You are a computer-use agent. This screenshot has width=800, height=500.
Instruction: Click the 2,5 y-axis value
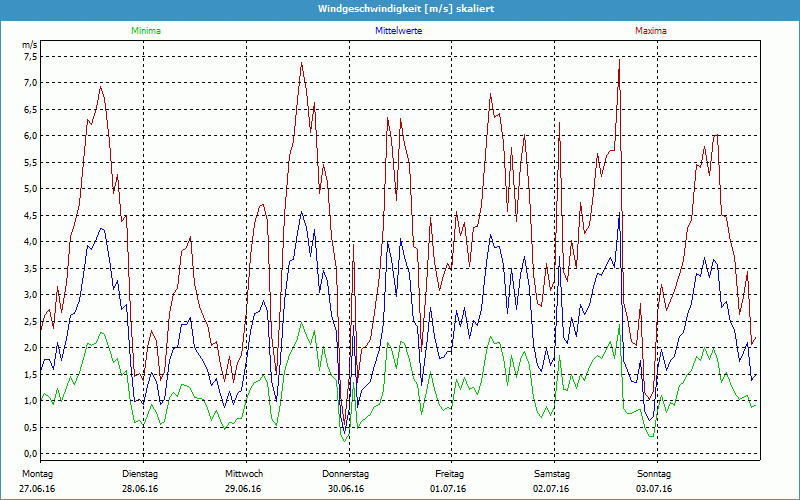click(30, 321)
